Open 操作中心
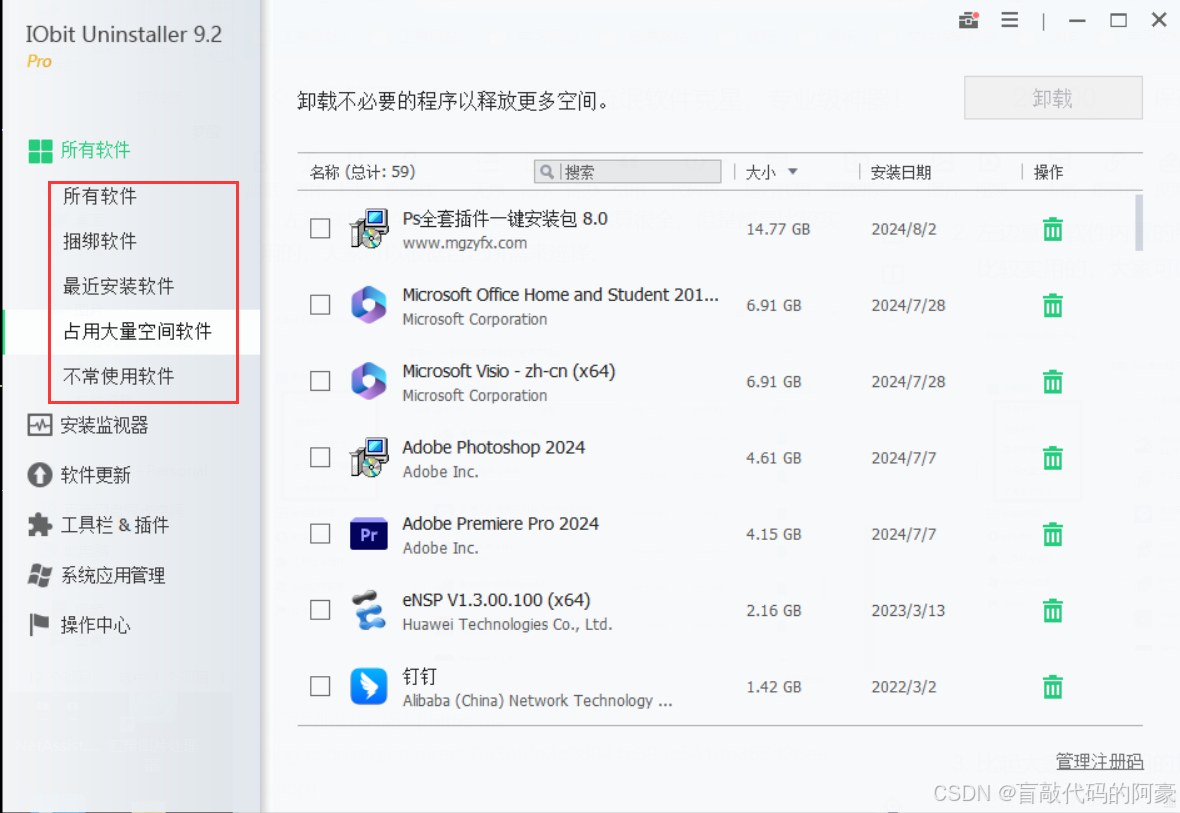The height and width of the screenshot is (813, 1180). pyautogui.click(x=96, y=625)
